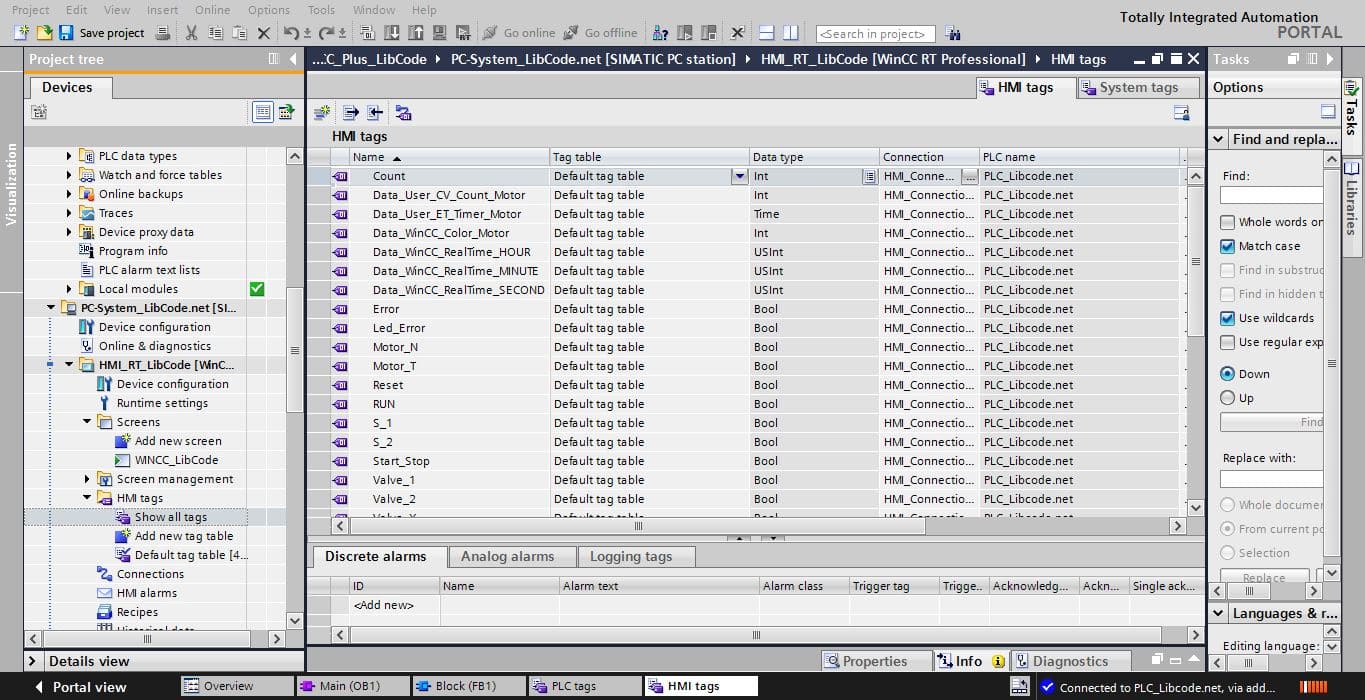Image resolution: width=1365 pixels, height=700 pixels.
Task: Click the Find text input field
Action: coord(1271,195)
